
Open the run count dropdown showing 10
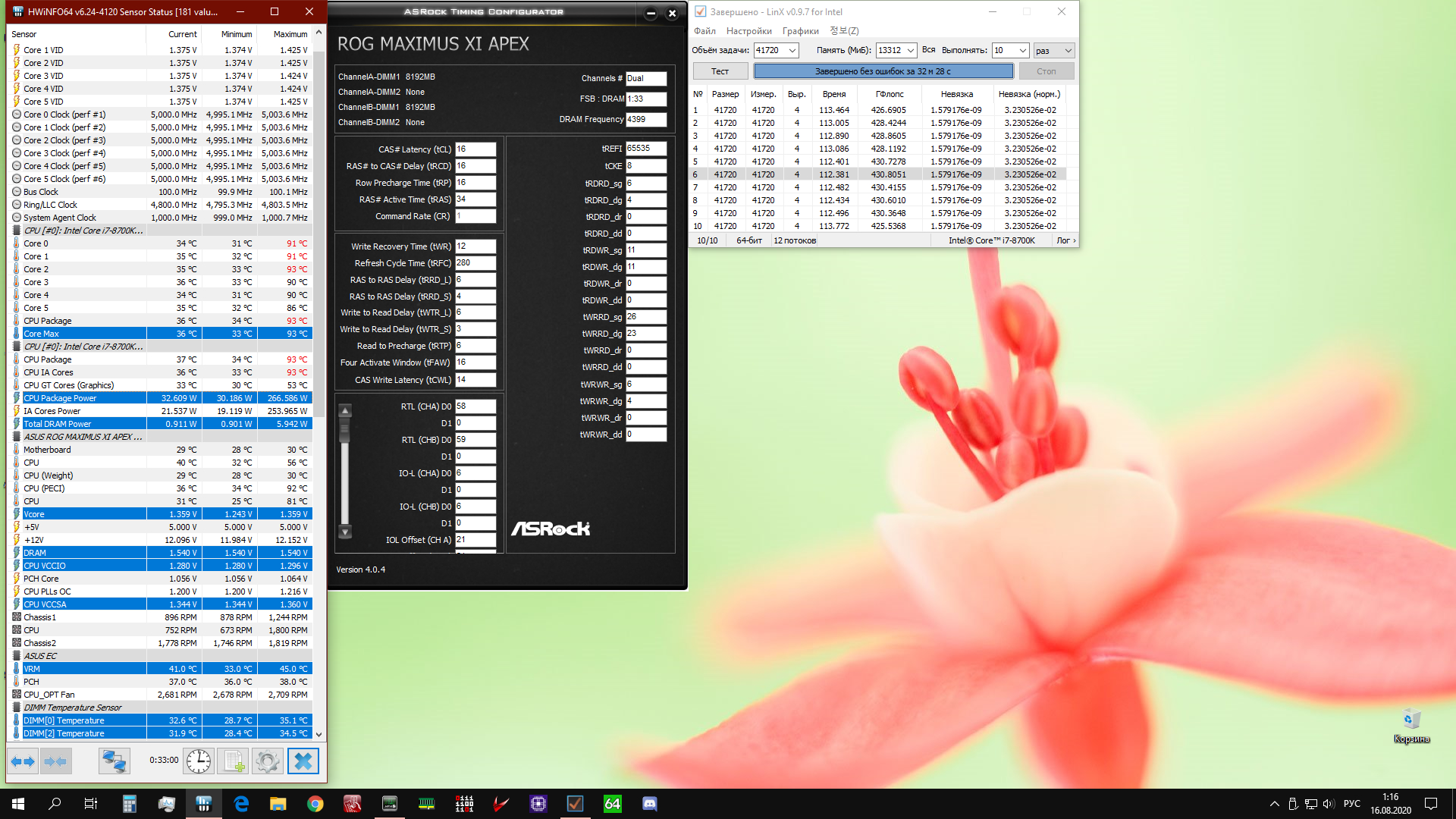pyautogui.click(x=1022, y=51)
